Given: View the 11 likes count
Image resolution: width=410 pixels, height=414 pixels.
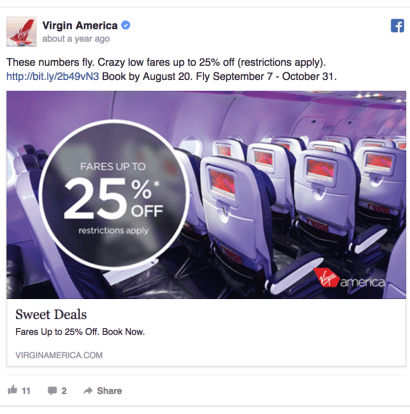Looking at the screenshot, I should pyautogui.click(x=26, y=391).
